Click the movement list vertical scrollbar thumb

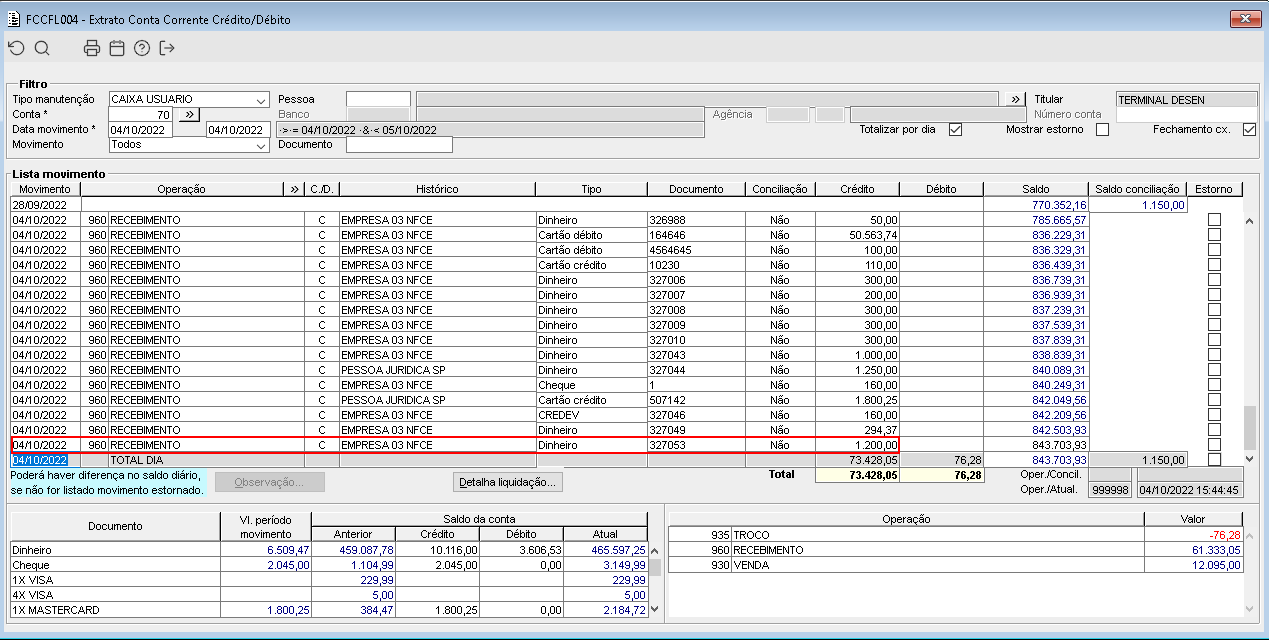[x=1249, y=427]
